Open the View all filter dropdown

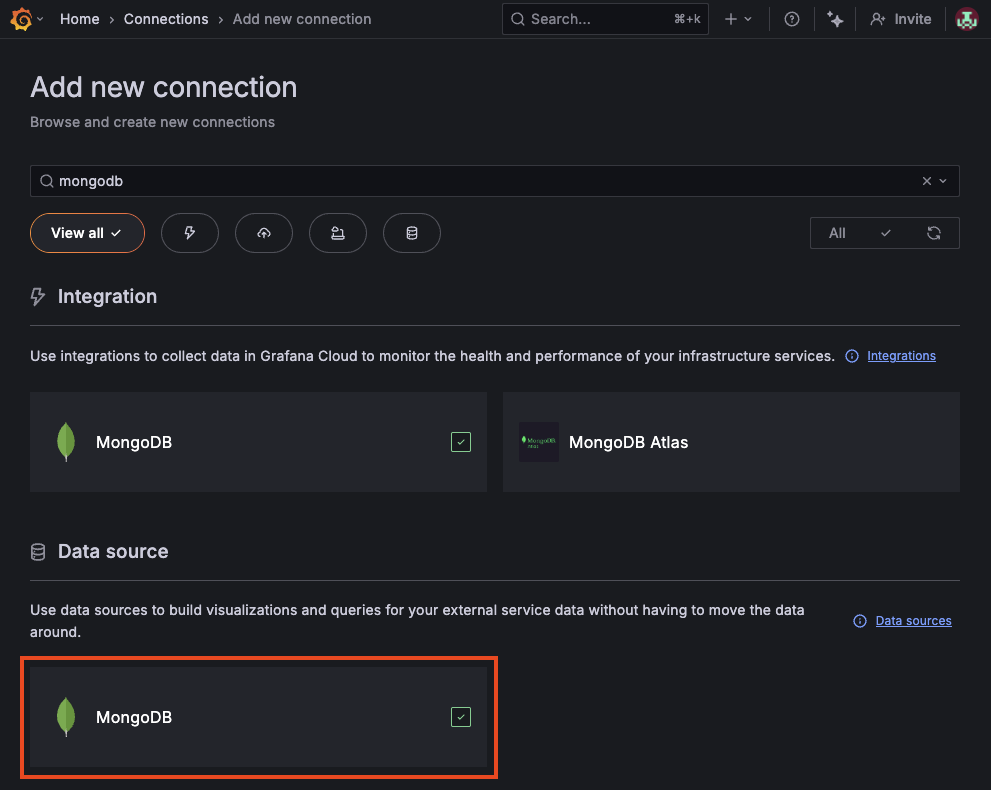[x=87, y=232]
